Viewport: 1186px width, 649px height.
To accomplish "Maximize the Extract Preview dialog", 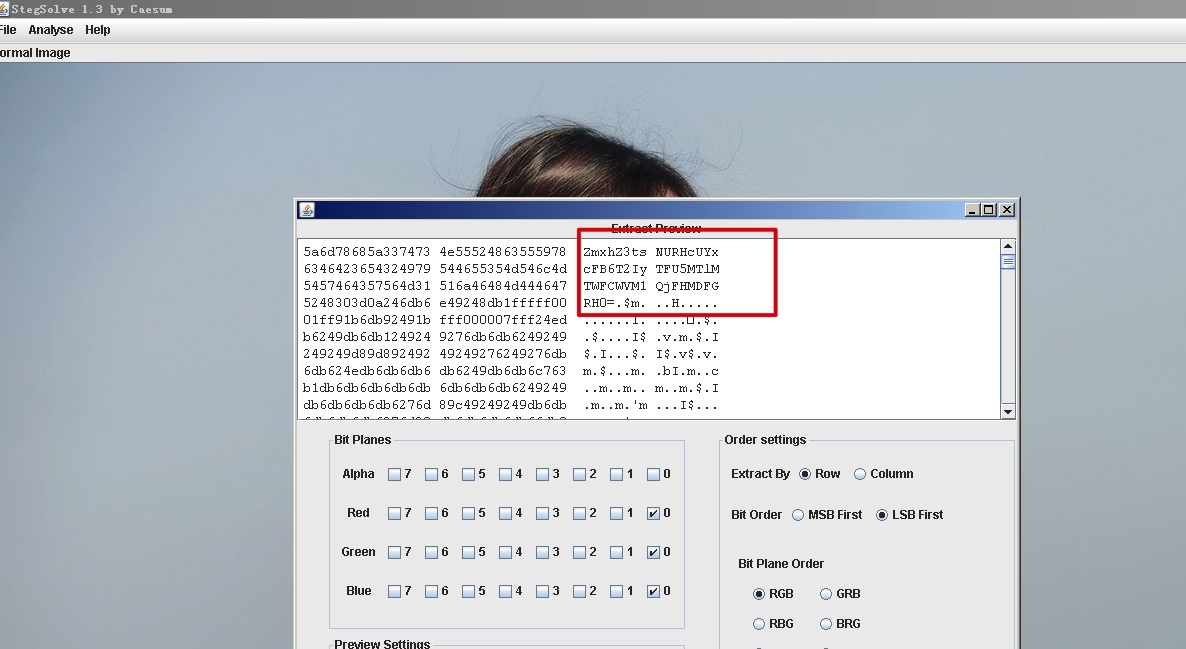I will coord(989,210).
